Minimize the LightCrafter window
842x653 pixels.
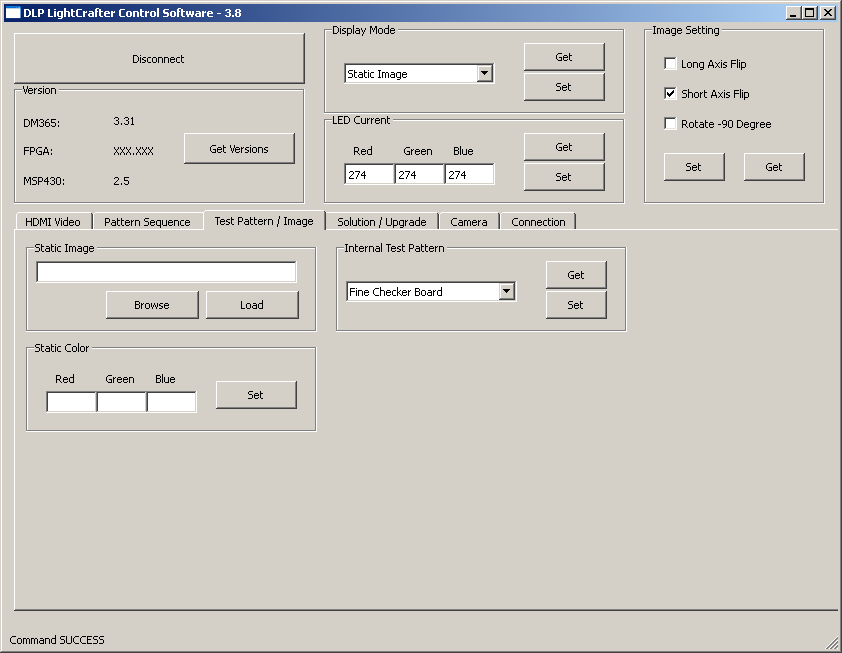[793, 13]
